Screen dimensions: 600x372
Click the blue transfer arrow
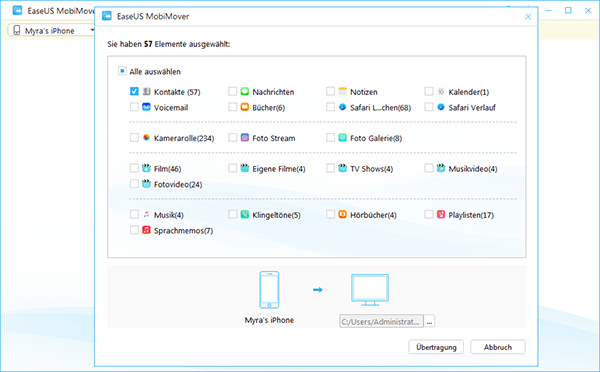pos(318,290)
